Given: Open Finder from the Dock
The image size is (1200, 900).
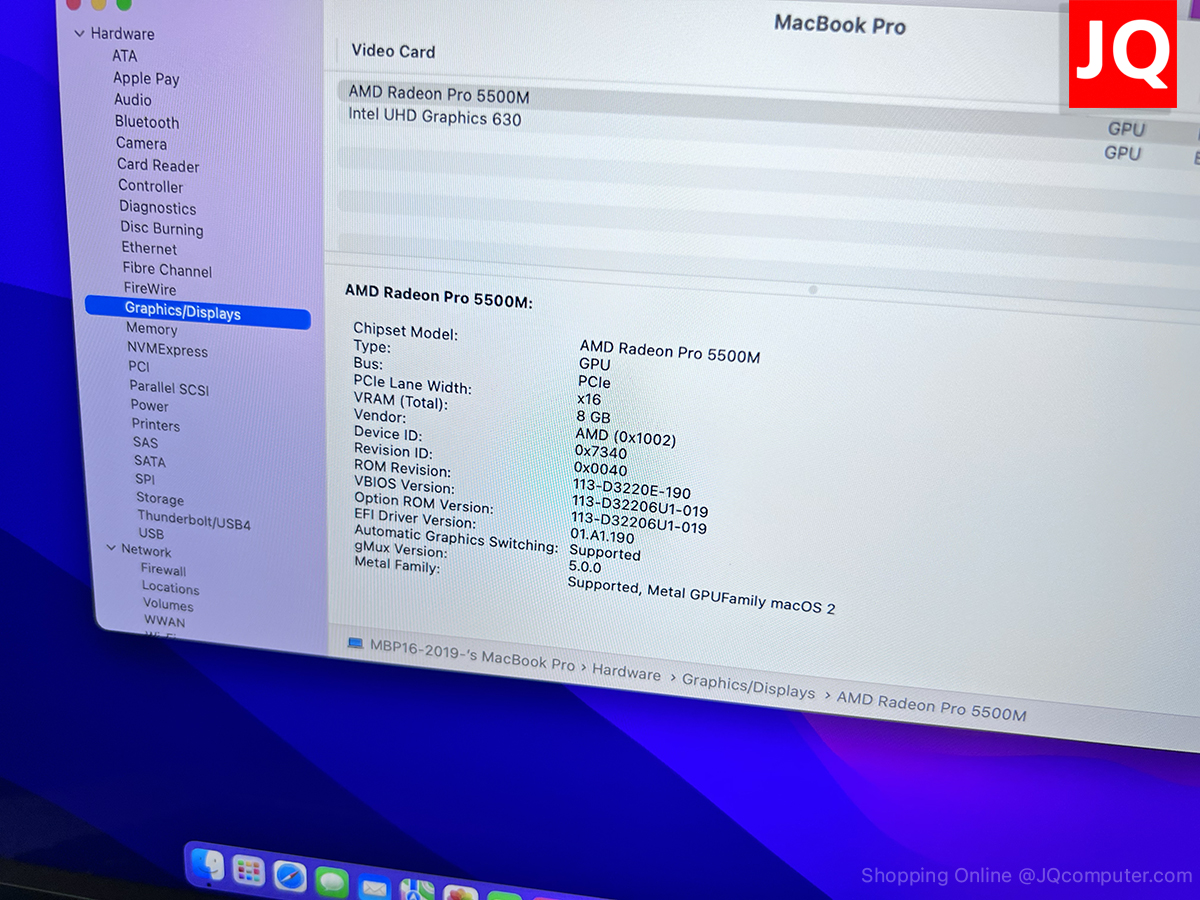Looking at the screenshot, I should (x=207, y=866).
